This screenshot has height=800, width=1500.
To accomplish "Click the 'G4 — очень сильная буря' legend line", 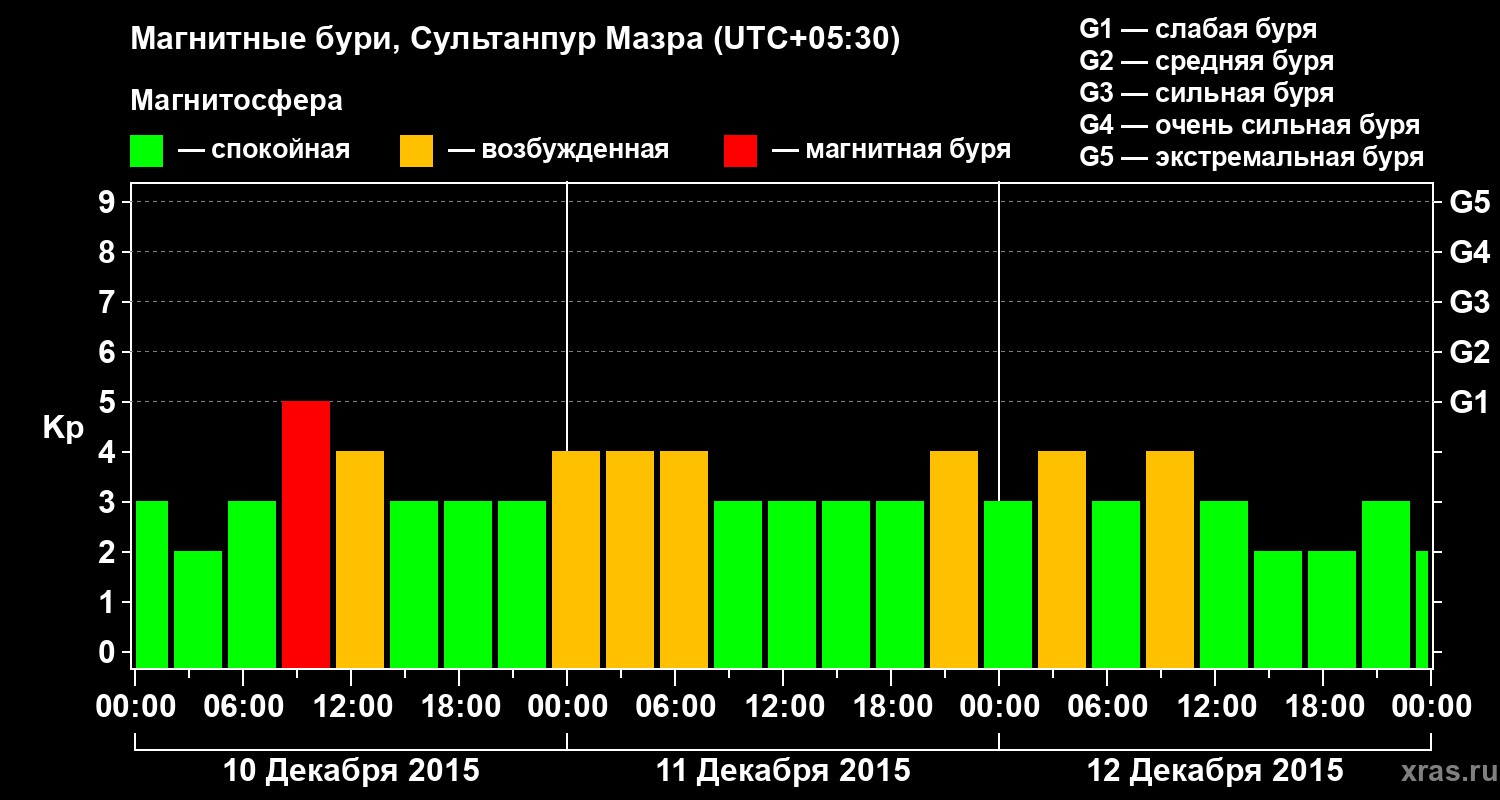I will click(1250, 125).
